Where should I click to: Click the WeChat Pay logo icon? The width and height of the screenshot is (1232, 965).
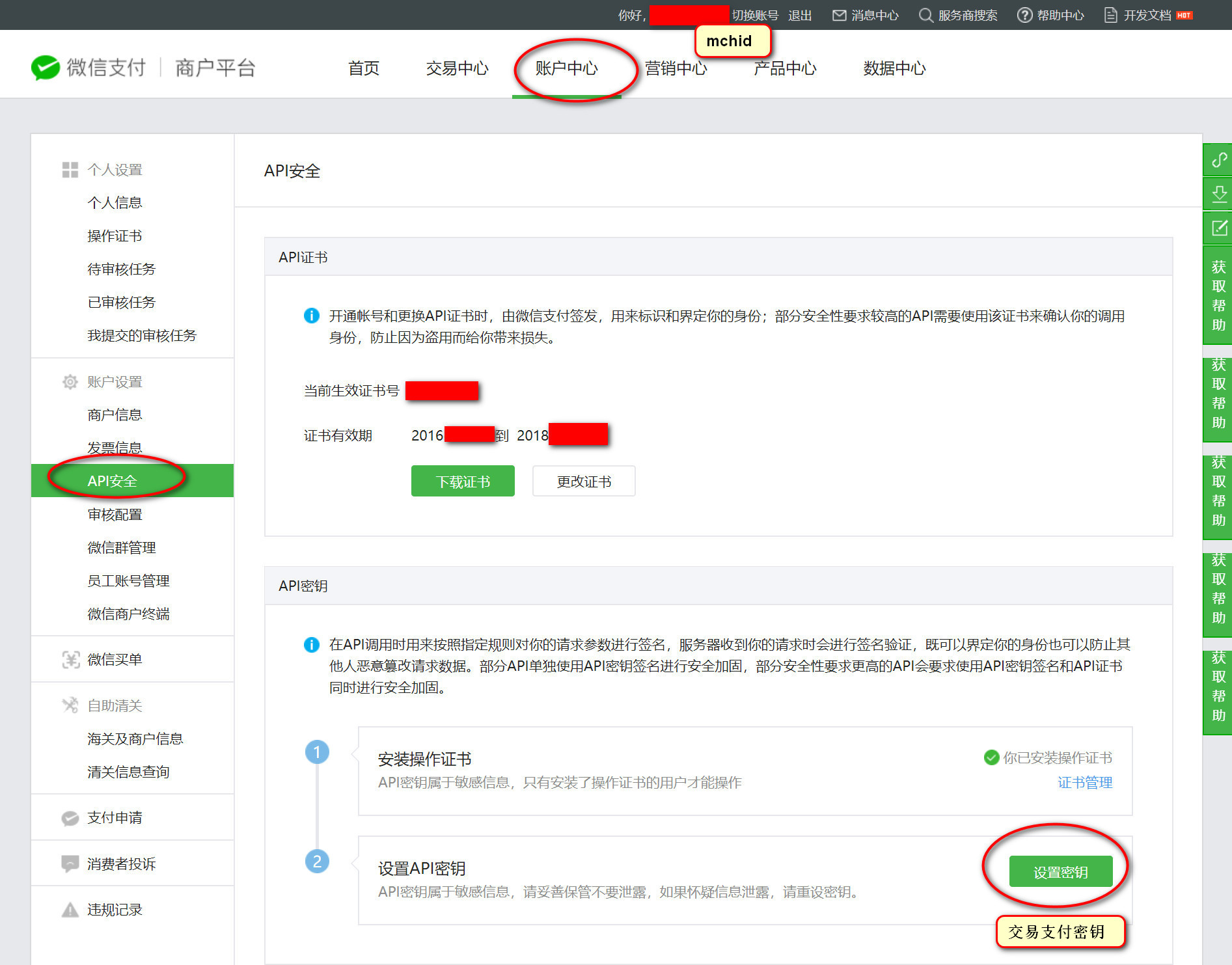pos(46,68)
